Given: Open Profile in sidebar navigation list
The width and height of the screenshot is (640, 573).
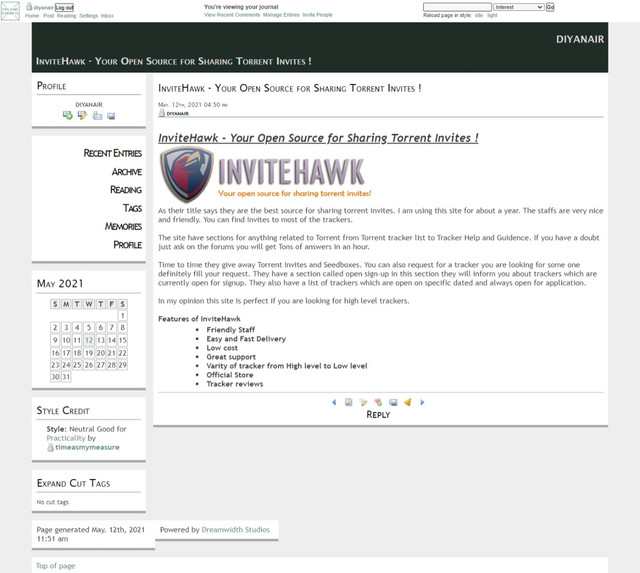Looking at the screenshot, I should 128,244.
